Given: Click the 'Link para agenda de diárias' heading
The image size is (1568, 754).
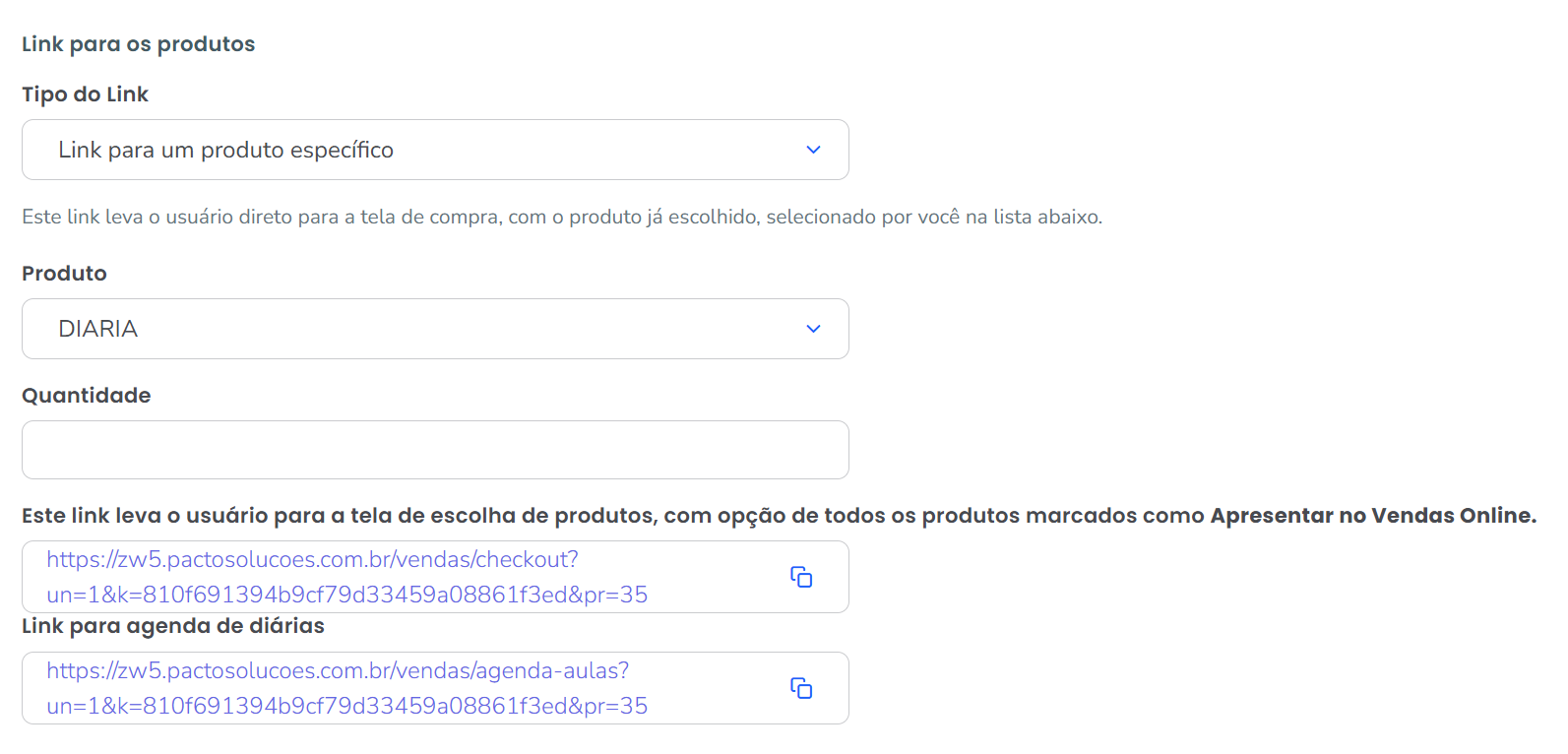Looking at the screenshot, I should tap(173, 626).
